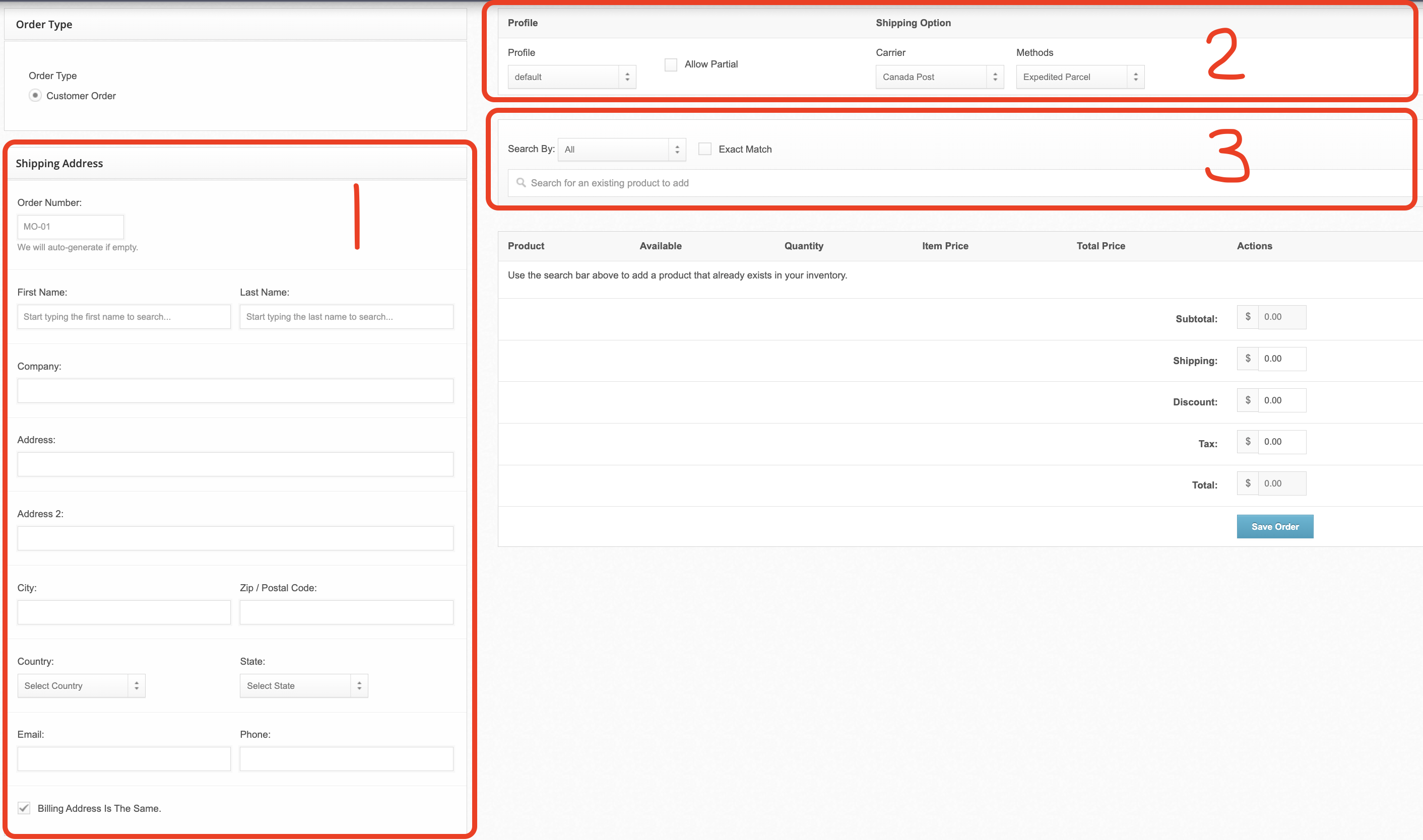This screenshot has height=840, width=1423.
Task: Click the Last Name search field
Action: 346,316
